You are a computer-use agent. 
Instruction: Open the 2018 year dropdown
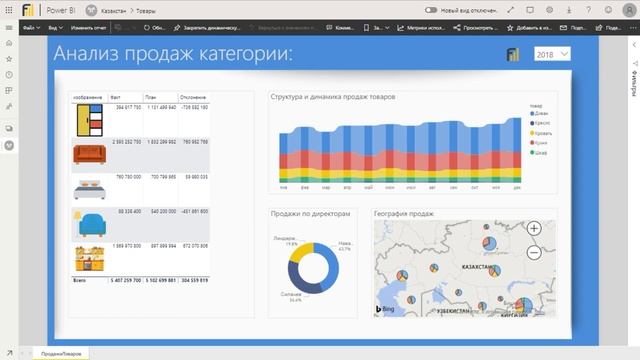552,54
